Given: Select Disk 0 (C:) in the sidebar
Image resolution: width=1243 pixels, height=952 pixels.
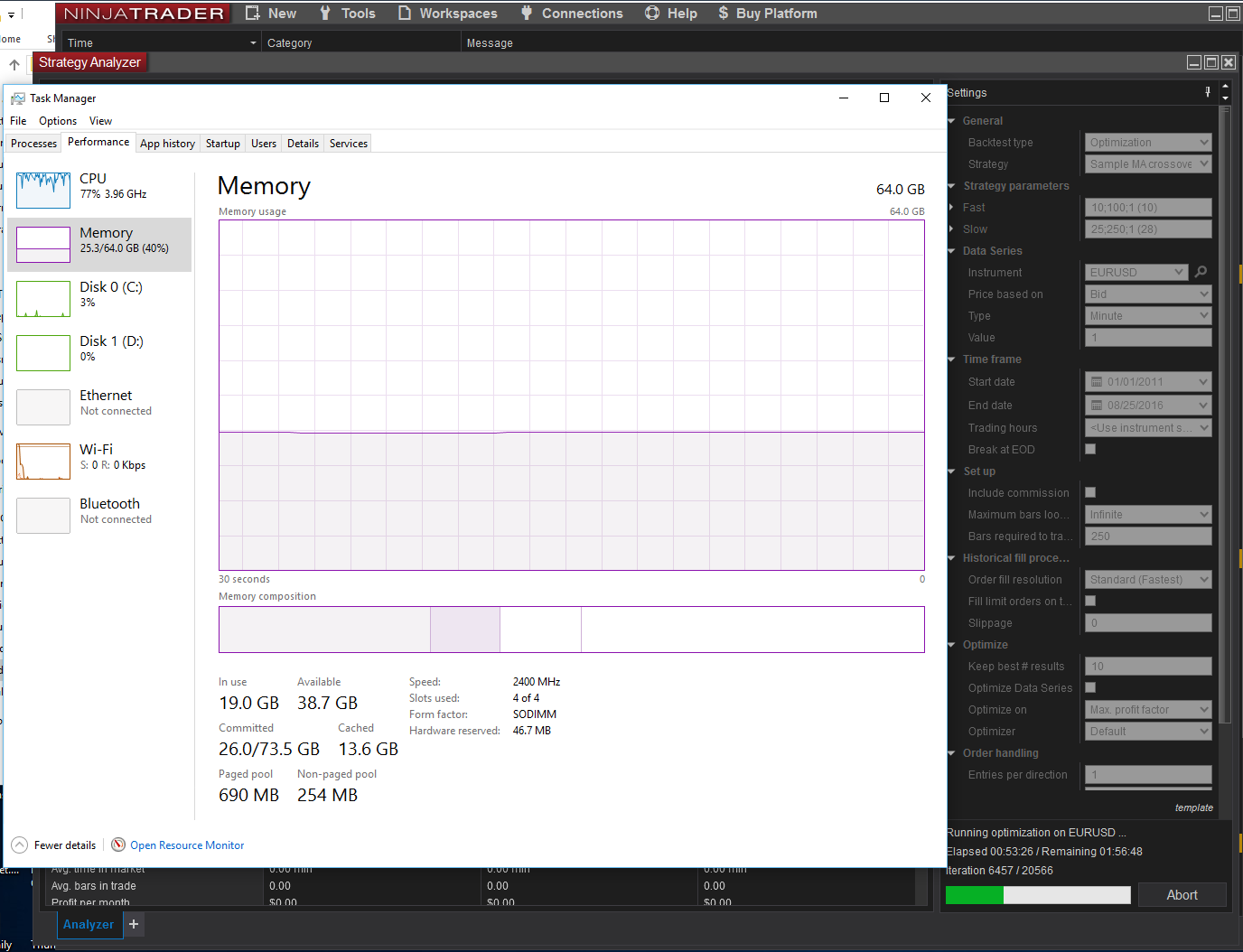Looking at the screenshot, I should click(99, 299).
